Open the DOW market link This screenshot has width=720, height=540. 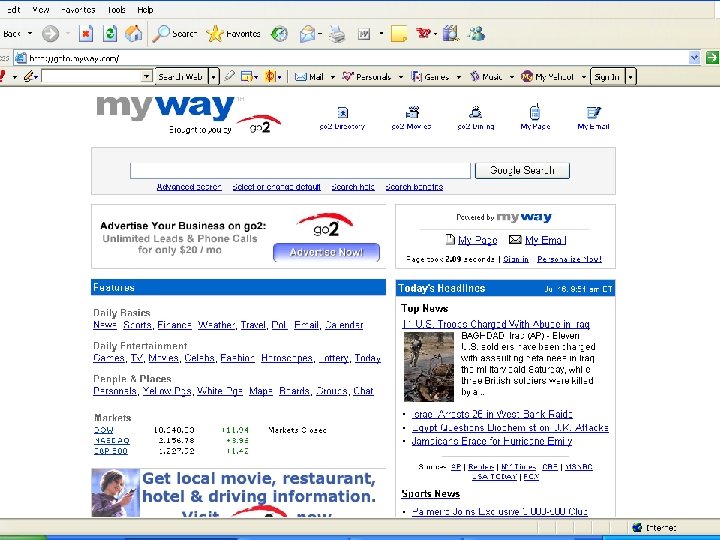(103, 430)
